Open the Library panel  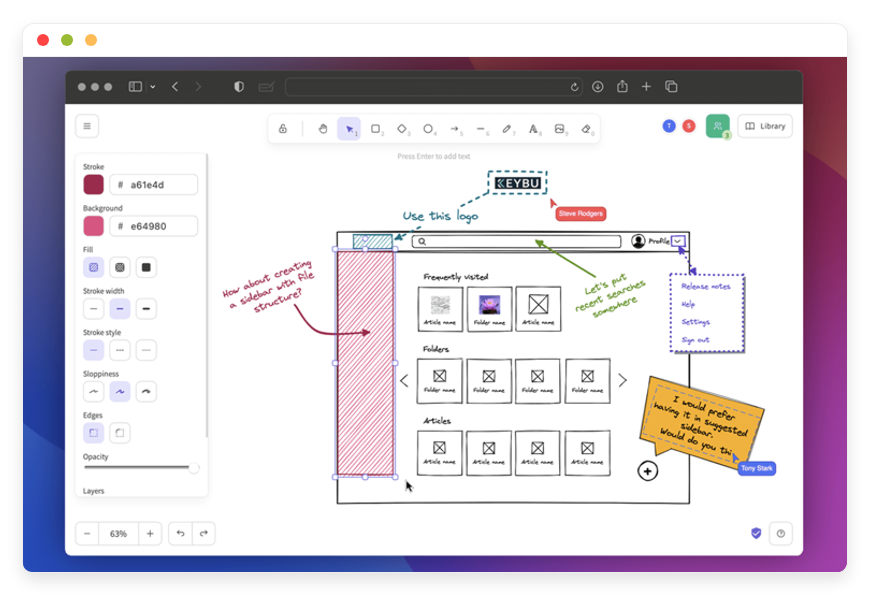765,126
